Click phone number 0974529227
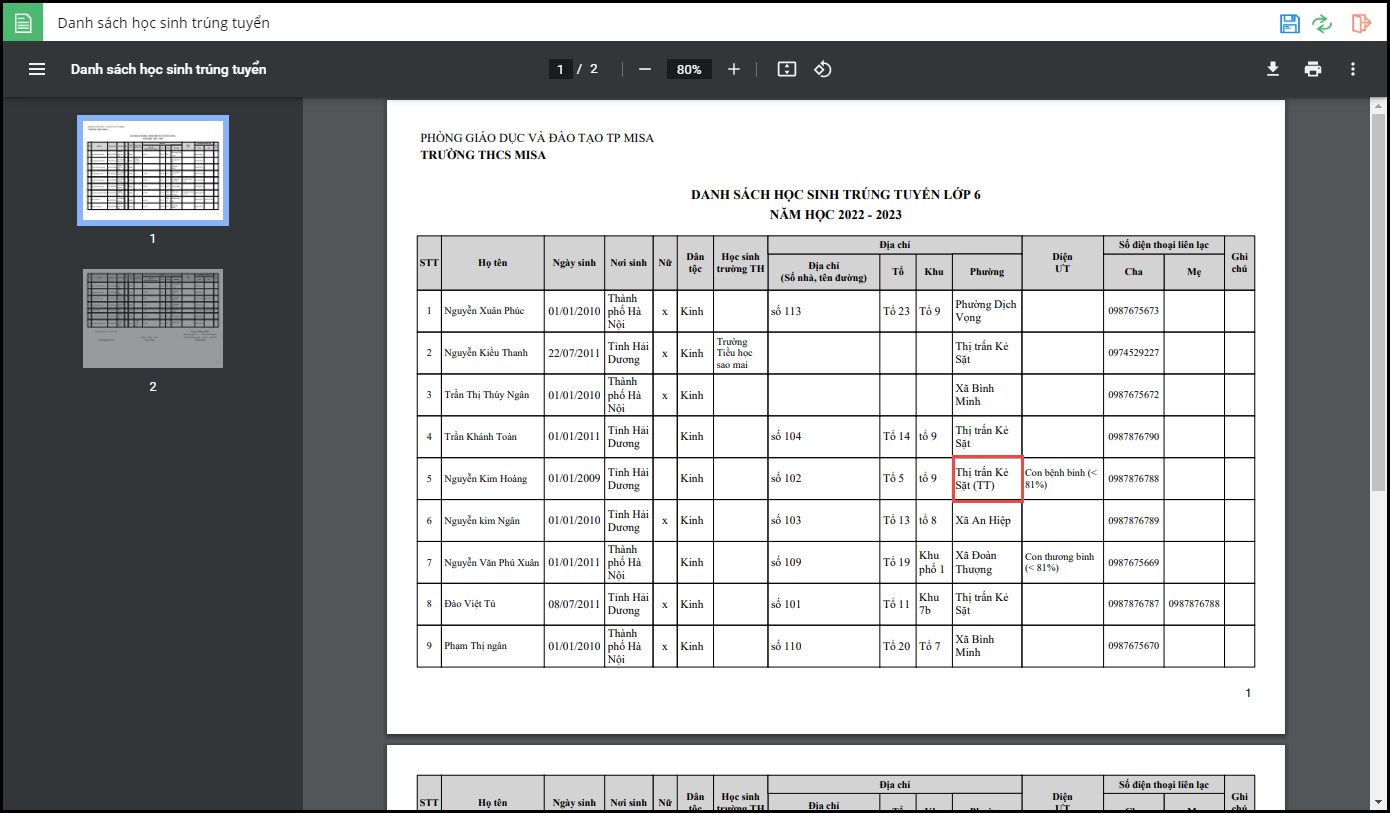The image size is (1390, 813). click(1134, 353)
